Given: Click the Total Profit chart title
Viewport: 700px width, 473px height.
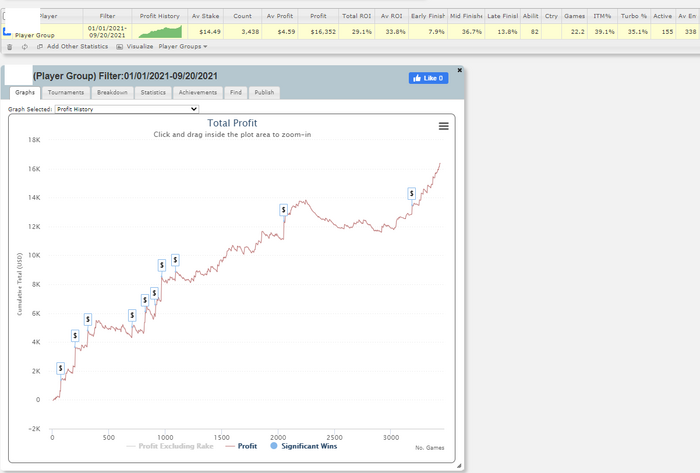Looking at the screenshot, I should 232,123.
